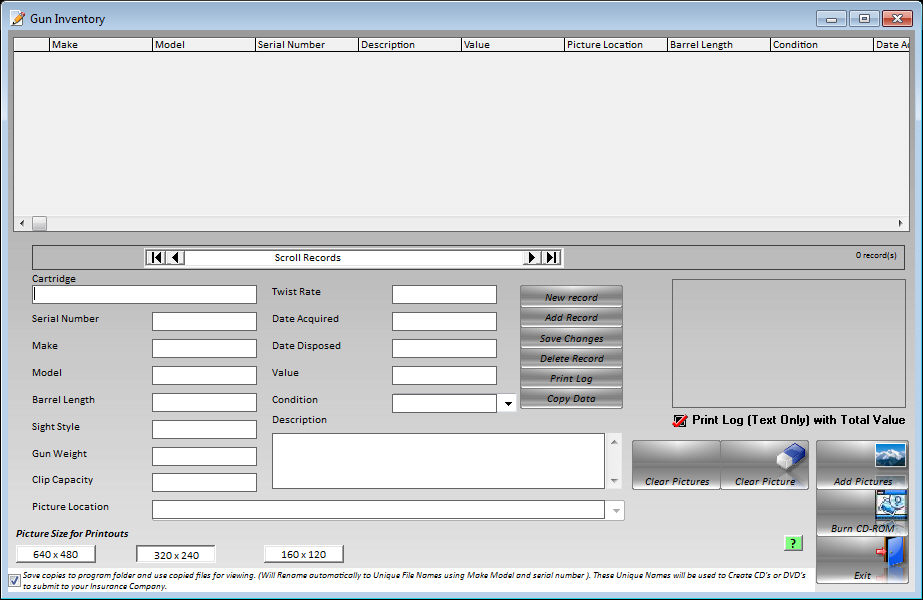923x600 pixels.
Task: Open the Condition dropdown
Action: tap(507, 404)
